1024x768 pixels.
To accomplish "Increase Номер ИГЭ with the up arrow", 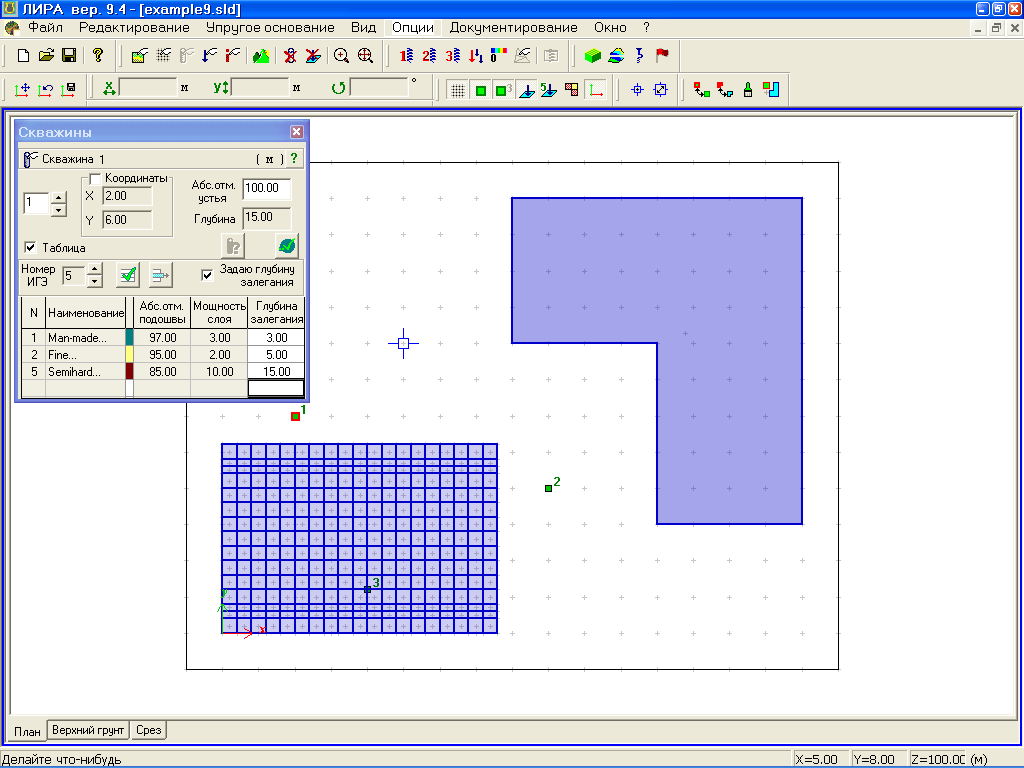I will point(95,270).
